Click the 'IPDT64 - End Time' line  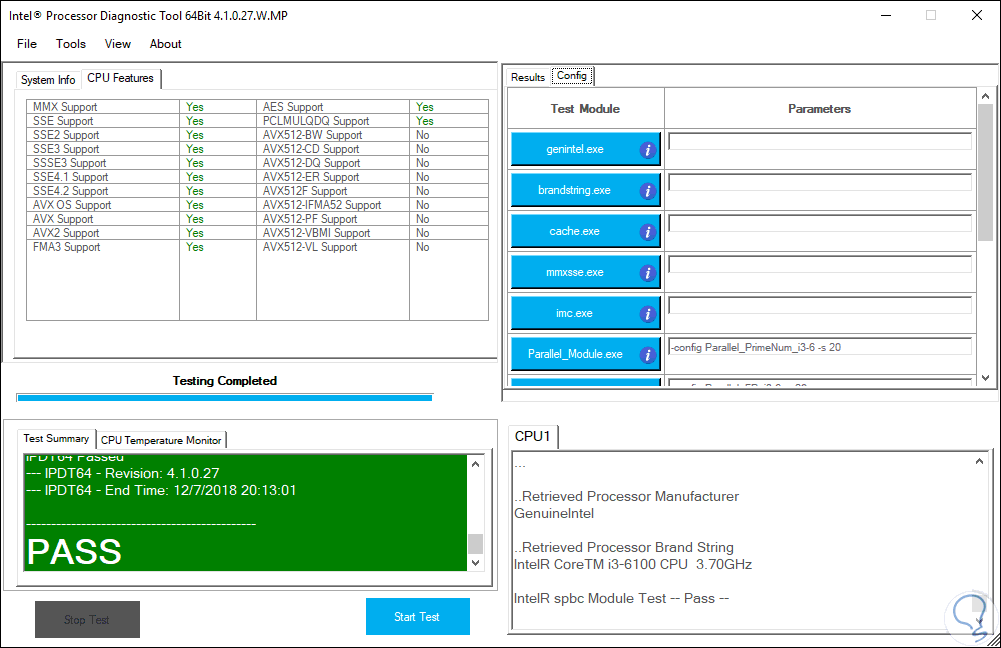coord(162,490)
